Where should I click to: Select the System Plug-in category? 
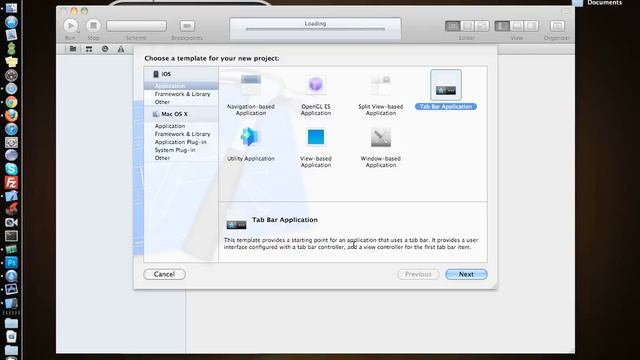(x=181, y=150)
